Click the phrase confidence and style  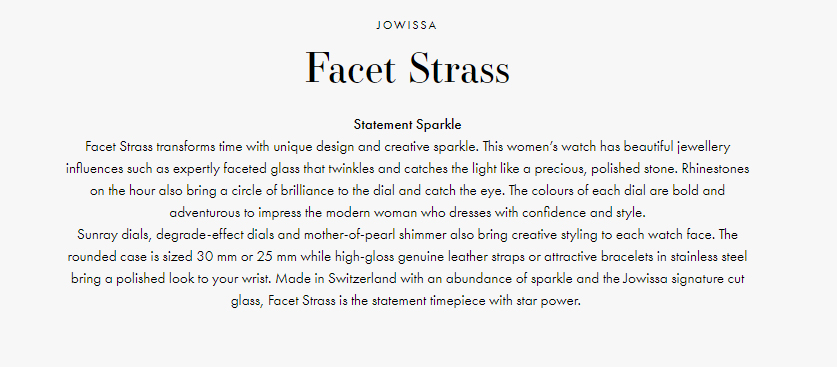point(583,213)
